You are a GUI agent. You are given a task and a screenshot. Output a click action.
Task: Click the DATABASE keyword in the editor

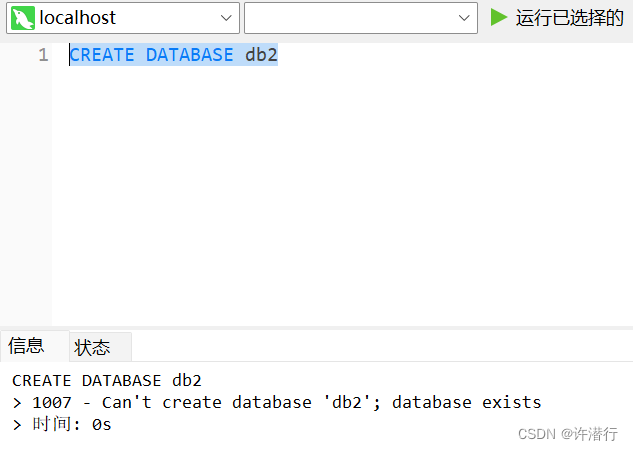[x=190, y=55]
